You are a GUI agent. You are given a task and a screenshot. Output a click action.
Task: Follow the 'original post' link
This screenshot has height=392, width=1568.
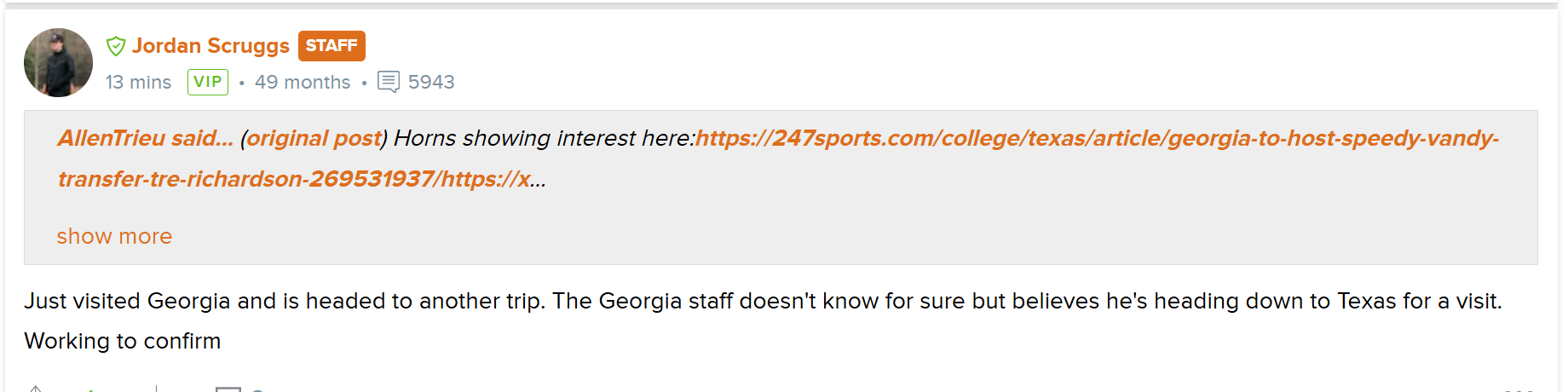point(314,138)
